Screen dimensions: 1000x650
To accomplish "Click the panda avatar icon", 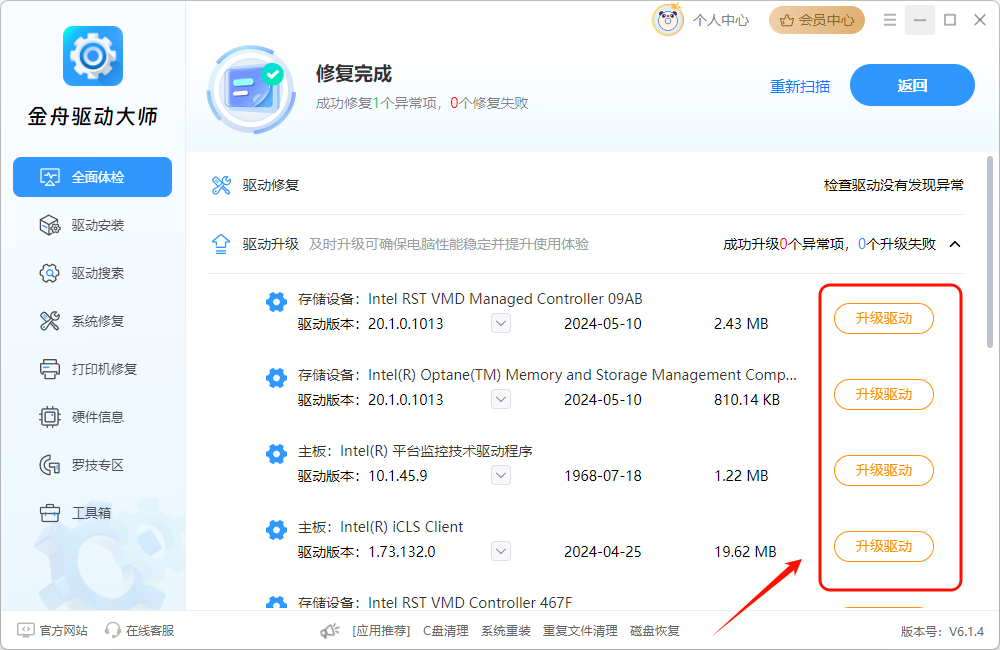I will pos(668,20).
